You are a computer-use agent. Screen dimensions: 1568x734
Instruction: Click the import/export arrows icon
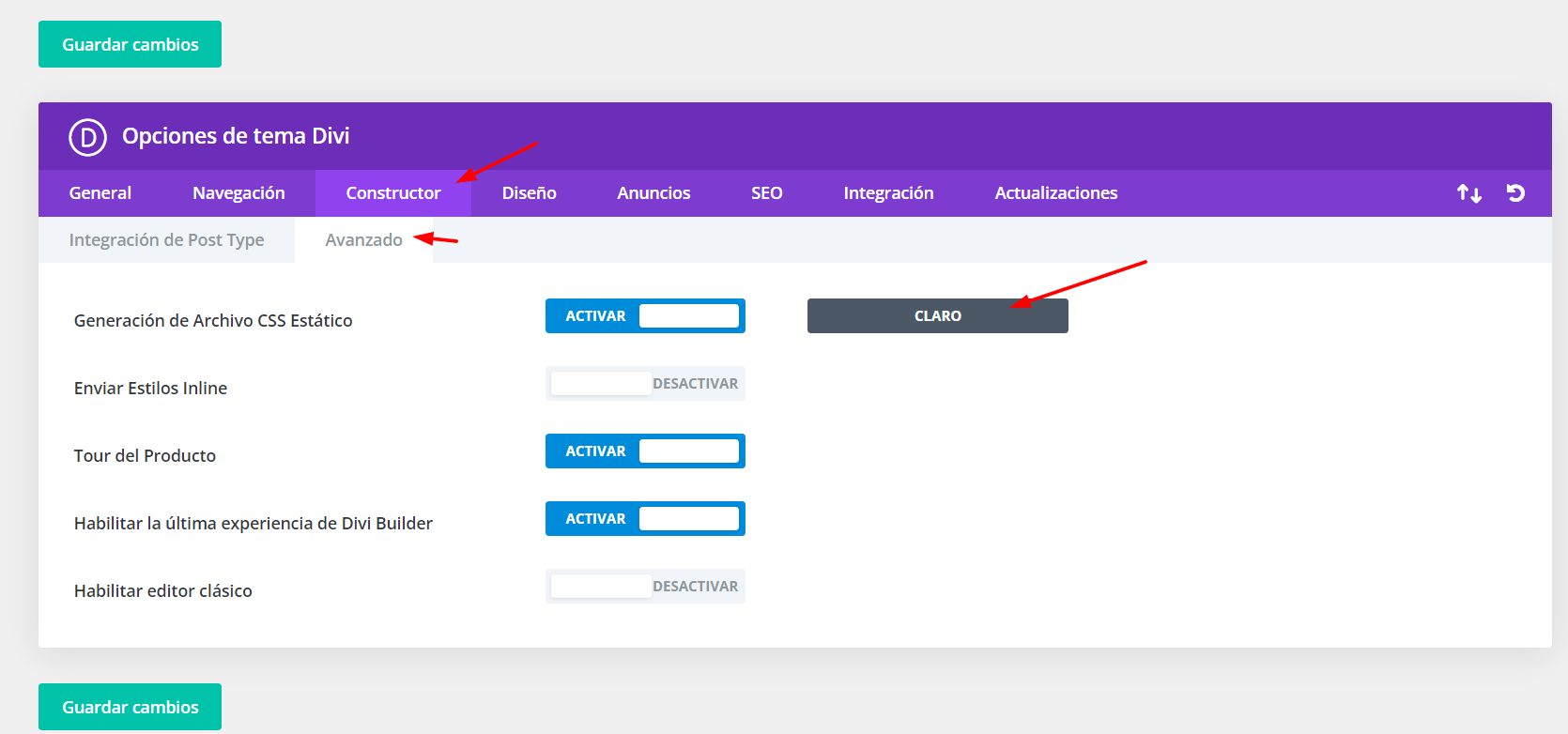[x=1469, y=193]
